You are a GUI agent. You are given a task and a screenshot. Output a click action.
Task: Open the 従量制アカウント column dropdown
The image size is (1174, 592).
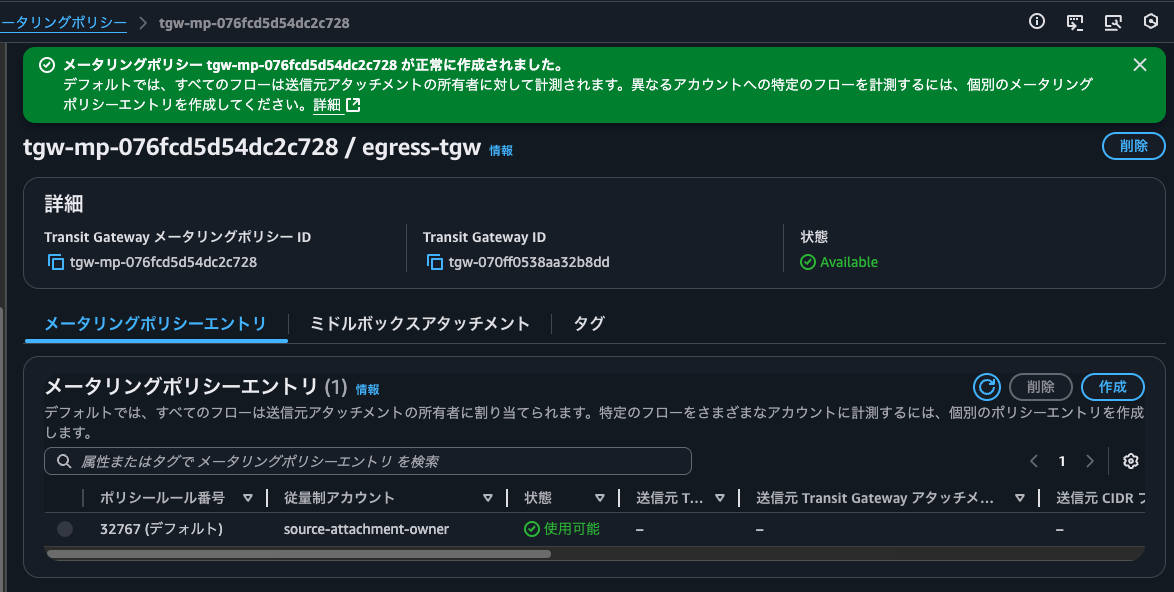pyautogui.click(x=489, y=497)
